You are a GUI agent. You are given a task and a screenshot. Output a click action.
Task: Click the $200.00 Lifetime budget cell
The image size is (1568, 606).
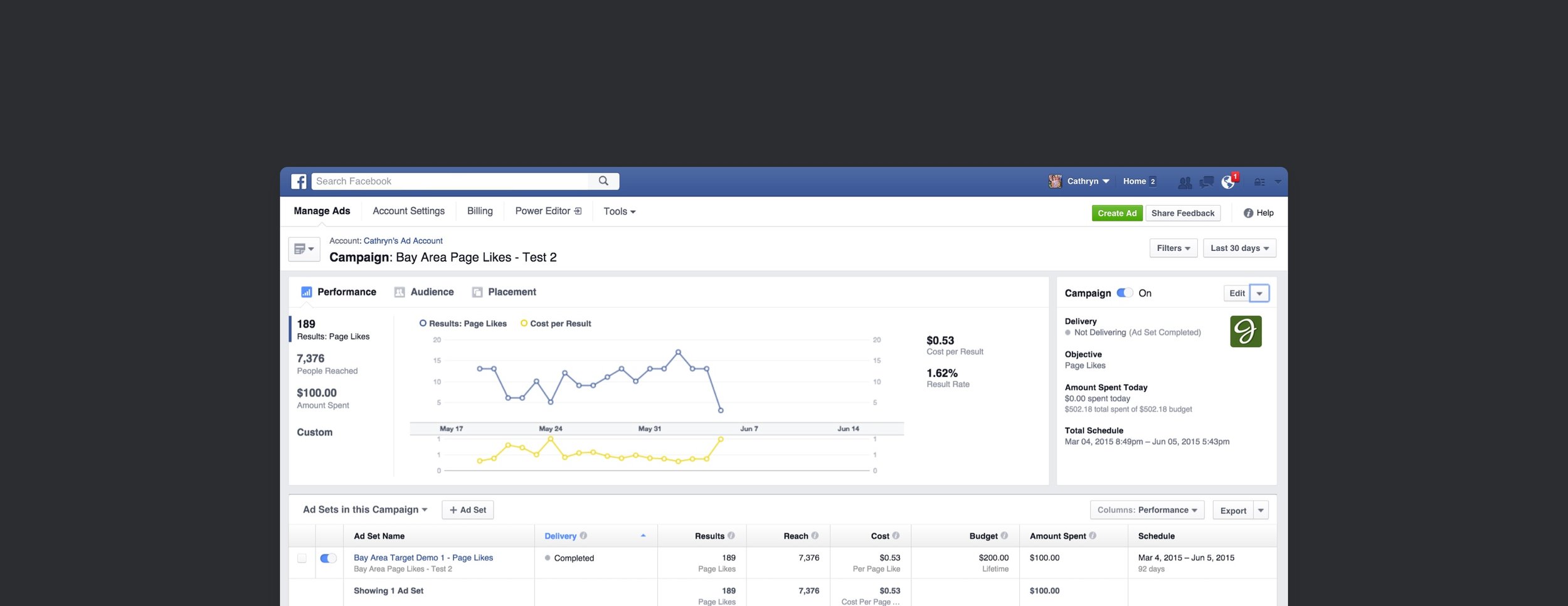(965, 563)
